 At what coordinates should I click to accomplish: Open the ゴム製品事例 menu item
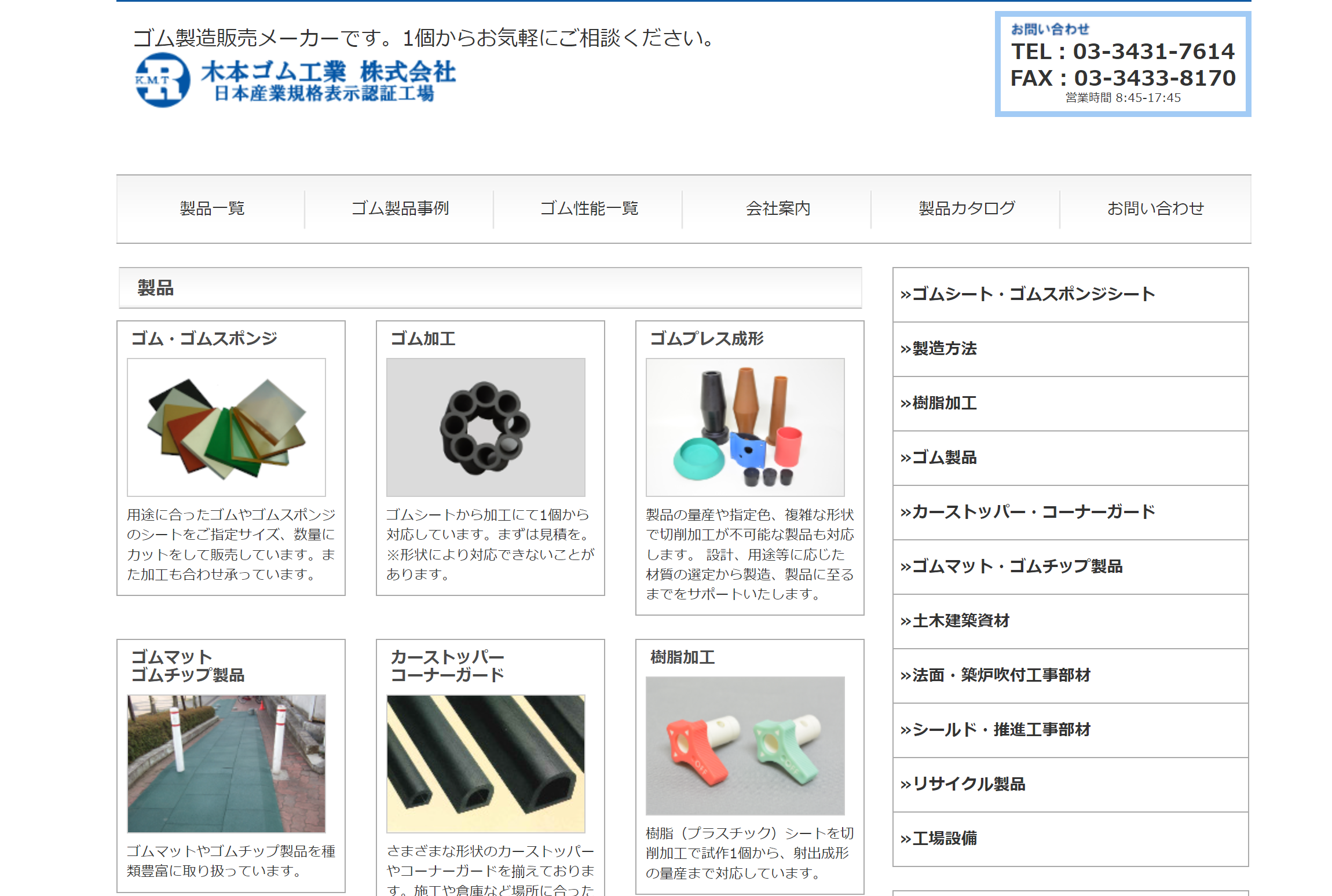pos(400,209)
